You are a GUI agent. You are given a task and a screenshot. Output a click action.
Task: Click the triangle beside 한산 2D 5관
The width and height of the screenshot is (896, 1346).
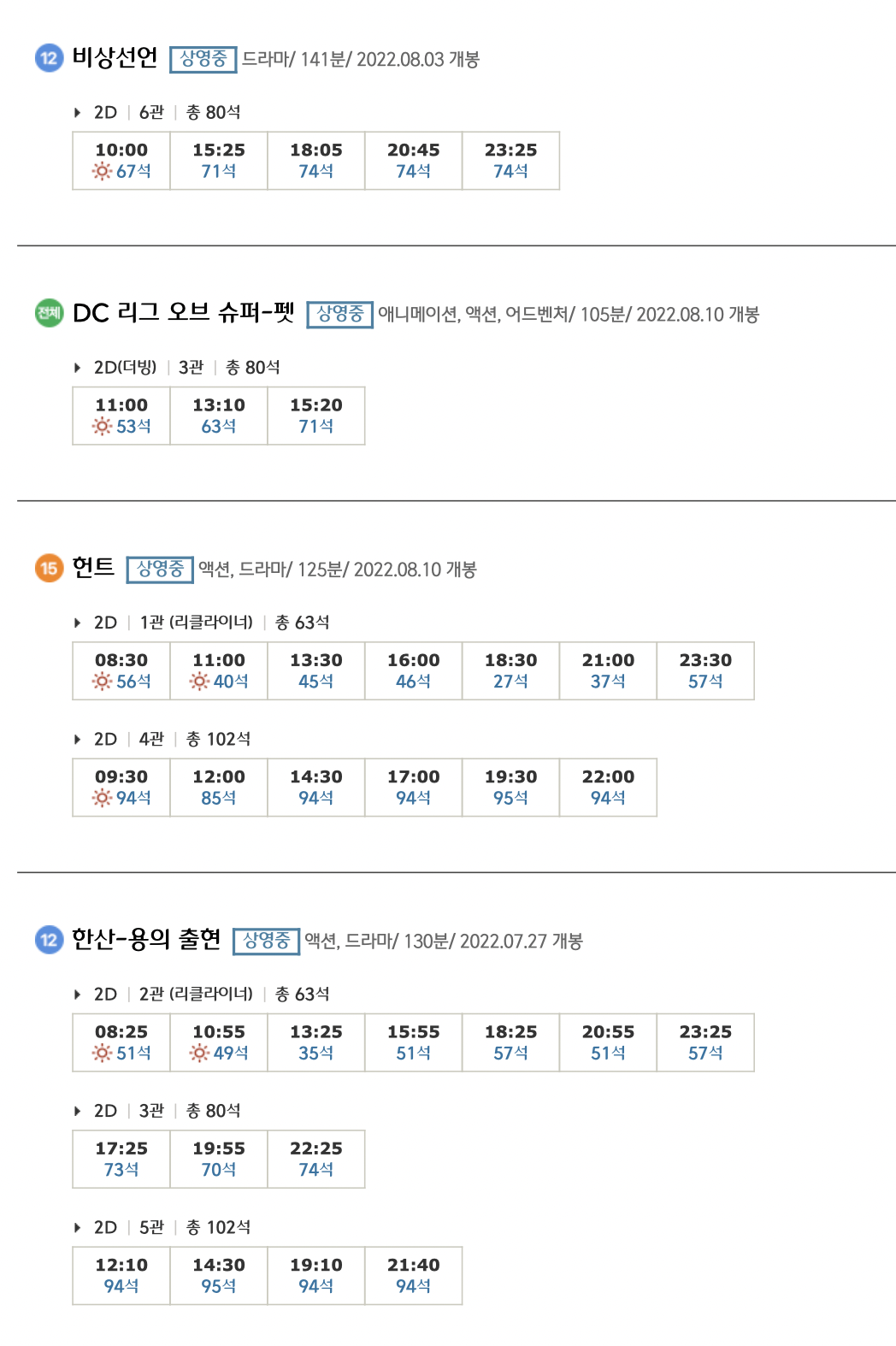77,1227
